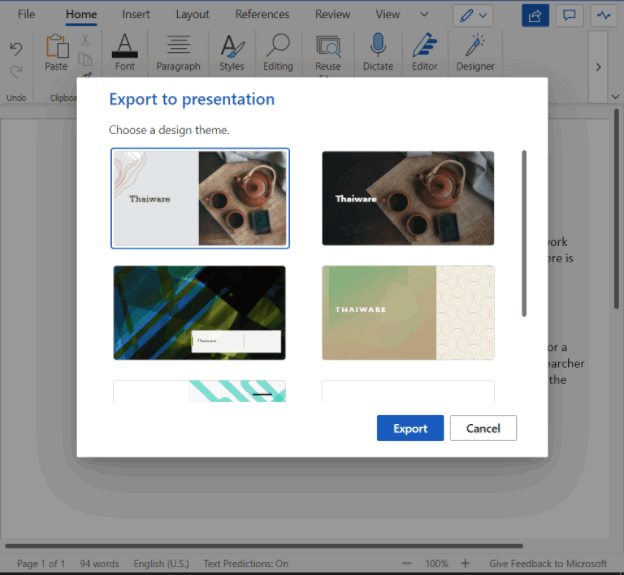
Task: Switch to the View tab
Action: coord(387,14)
